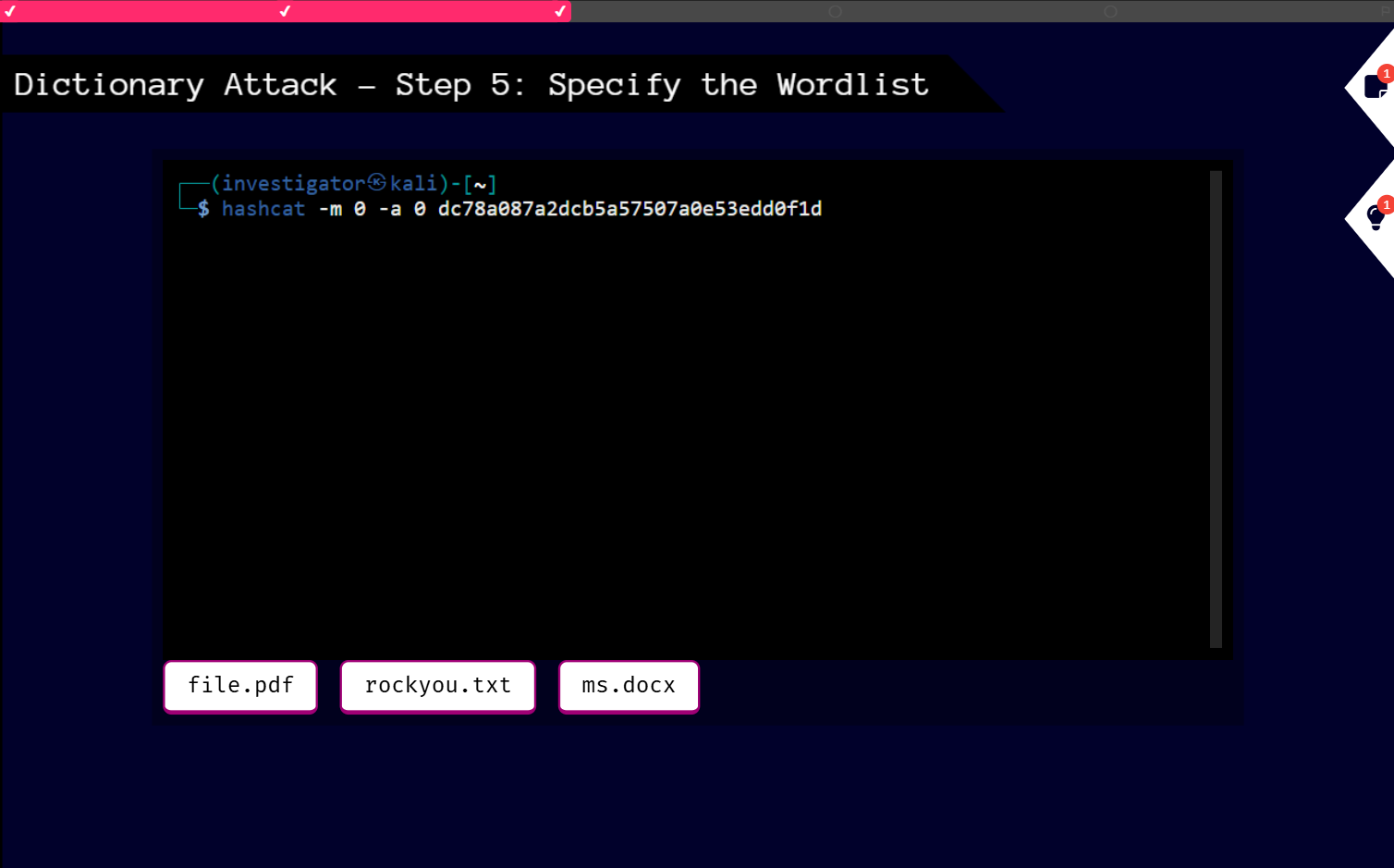Click the terminal's vertical scrollbar
This screenshot has width=1394, height=868.
[1216, 409]
